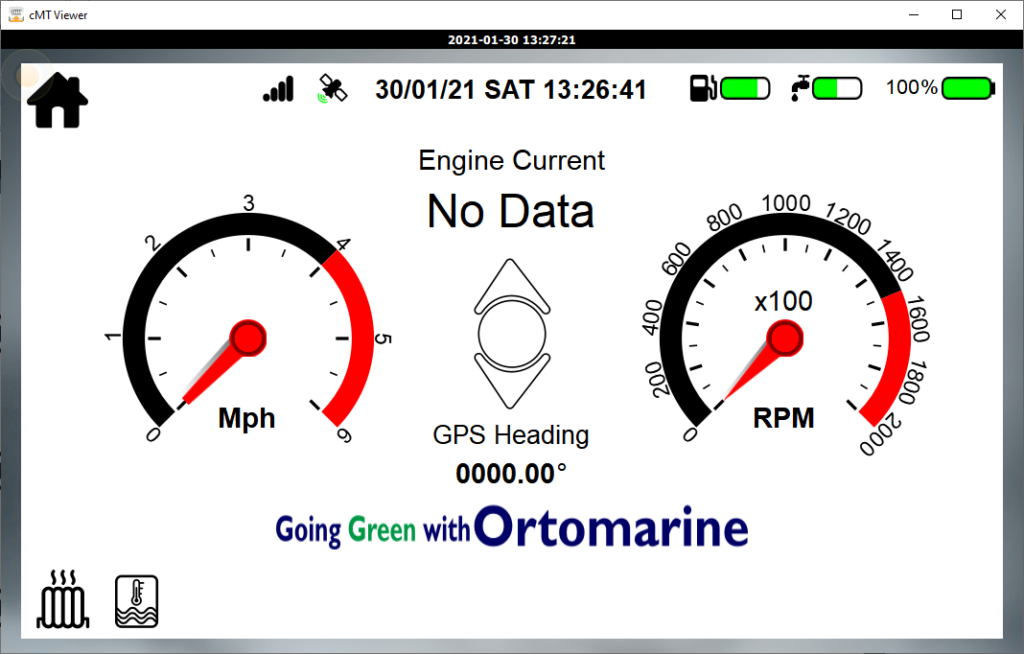Click the 5 mark on Mph gauge
This screenshot has width=1024, height=654.
(383, 338)
